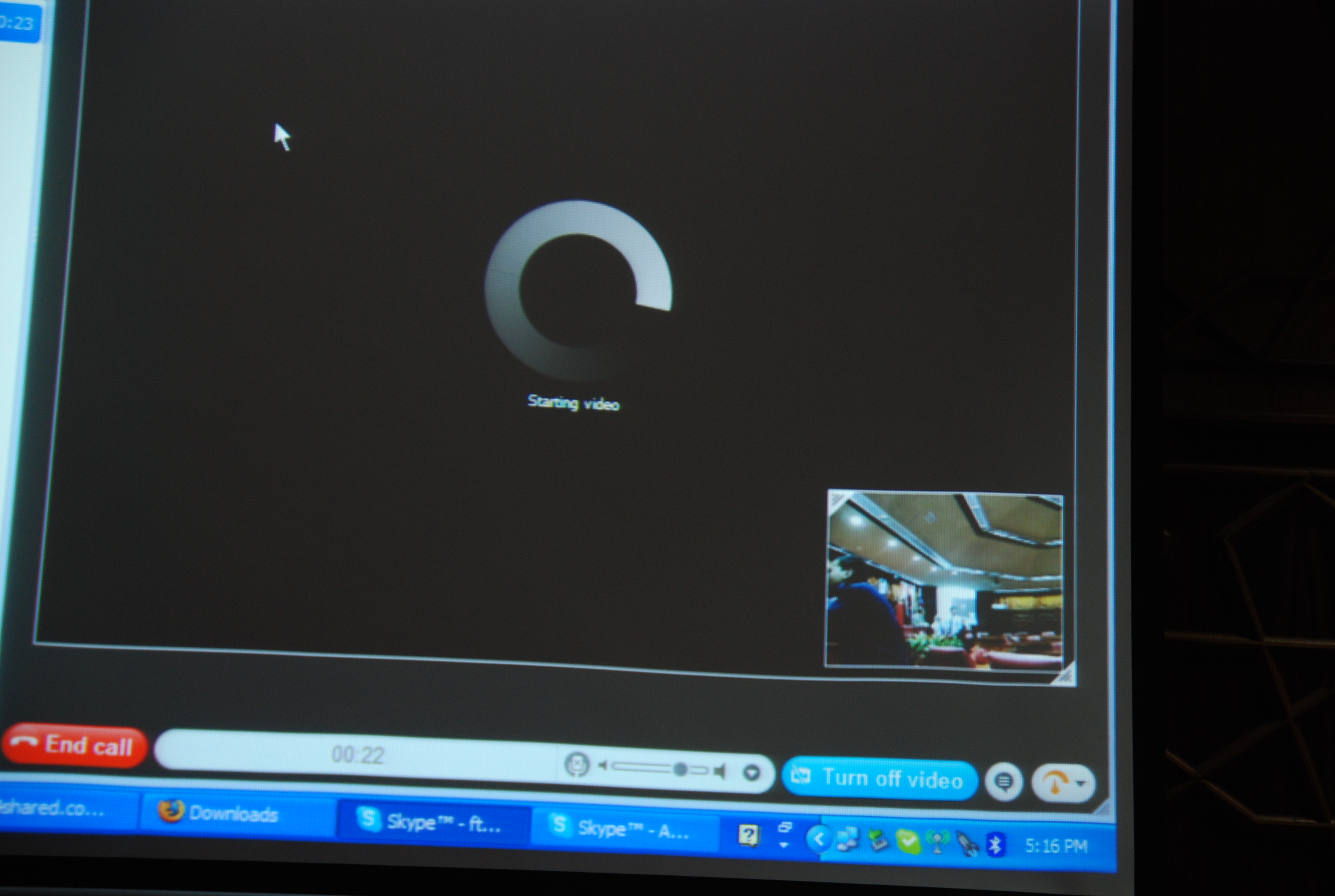Click the red End call button
Image resolution: width=1335 pixels, height=896 pixels.
[x=75, y=745]
